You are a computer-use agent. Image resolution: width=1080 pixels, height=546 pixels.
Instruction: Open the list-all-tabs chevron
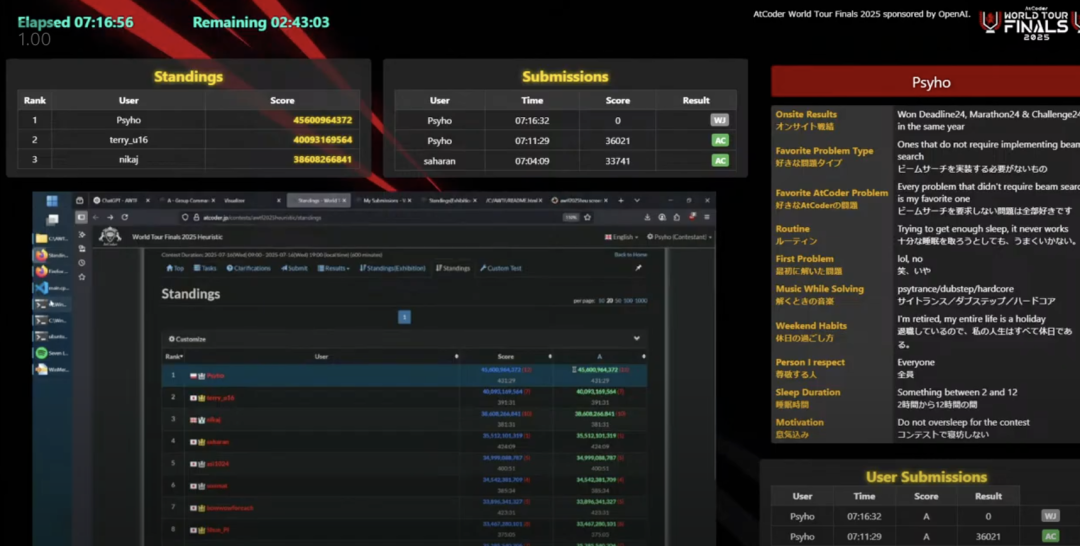[637, 200]
